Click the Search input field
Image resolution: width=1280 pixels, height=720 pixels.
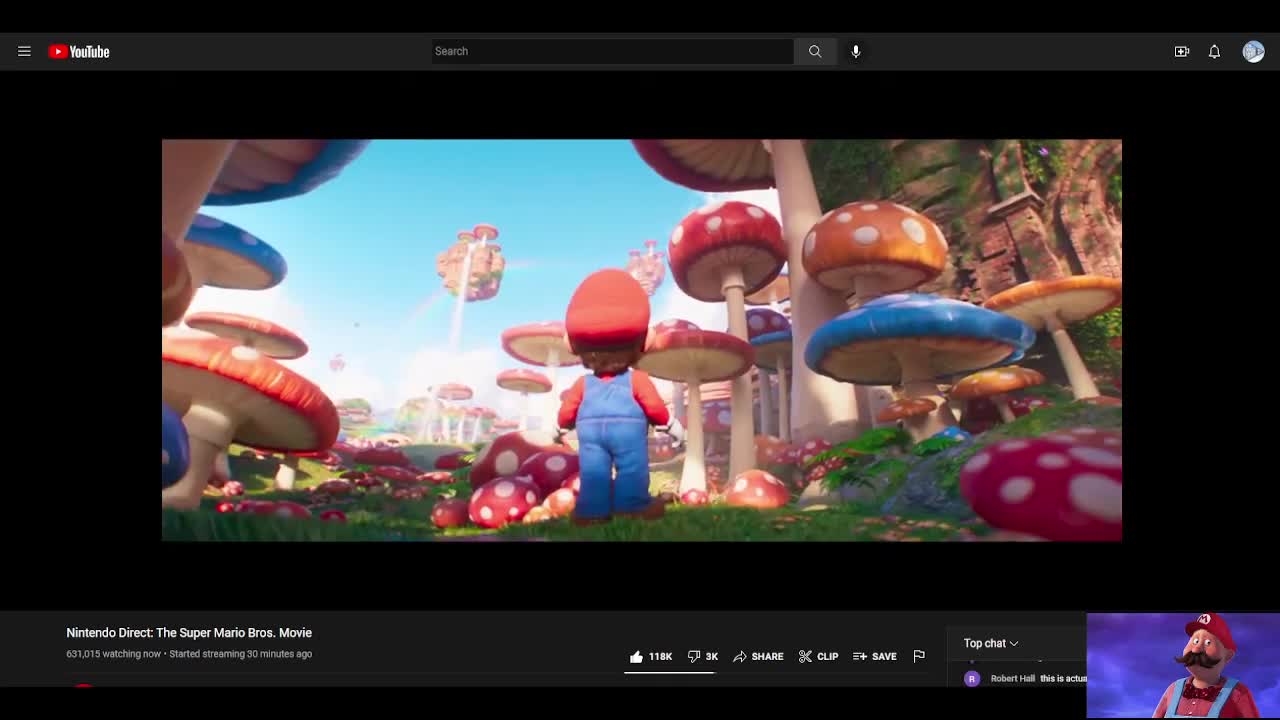(612, 51)
